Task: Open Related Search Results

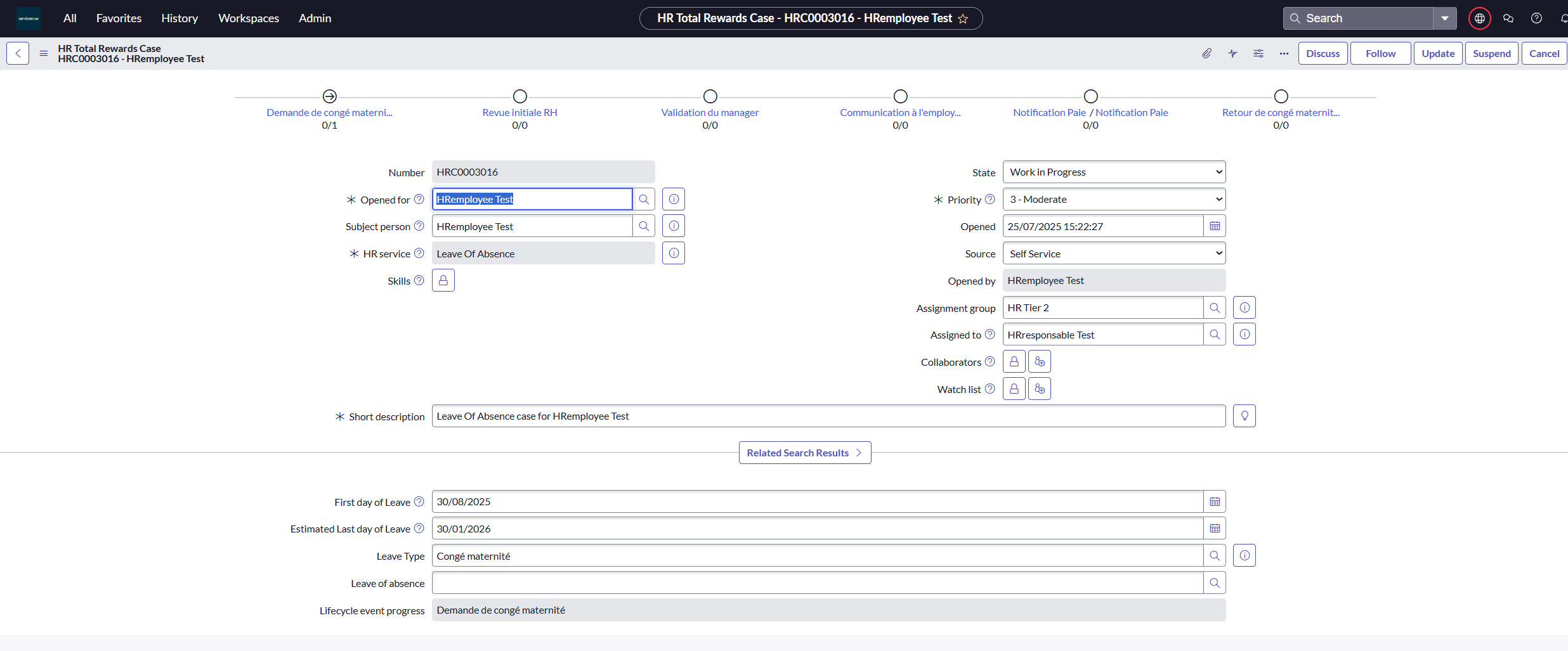Action: 804,452
